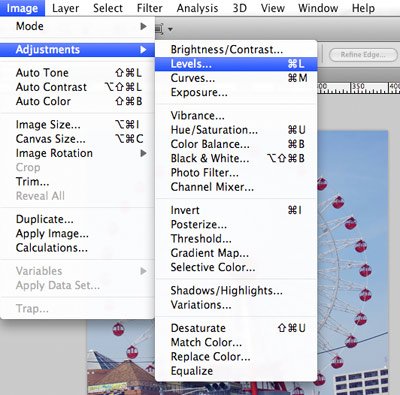
Task: Choose Variations adjustment
Action: 236,305
